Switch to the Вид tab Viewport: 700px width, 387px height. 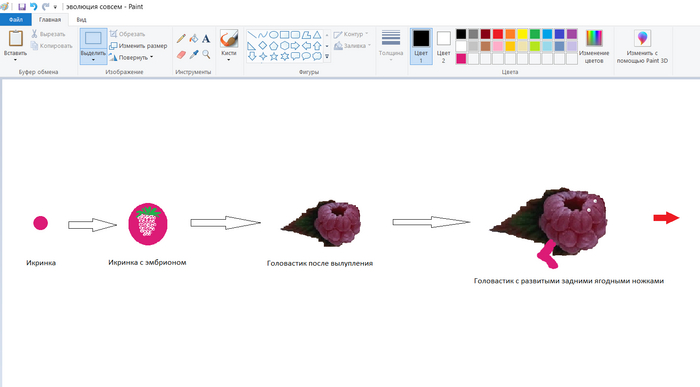click(81, 20)
